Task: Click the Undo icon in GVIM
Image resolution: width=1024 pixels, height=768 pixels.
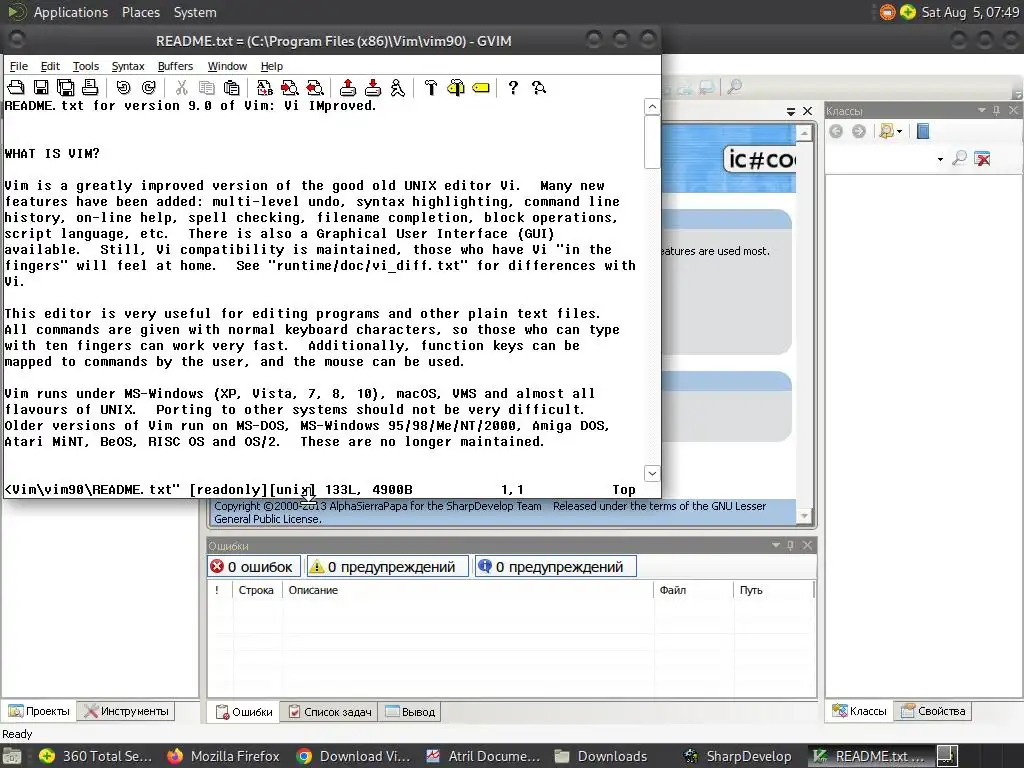Action: click(123, 88)
